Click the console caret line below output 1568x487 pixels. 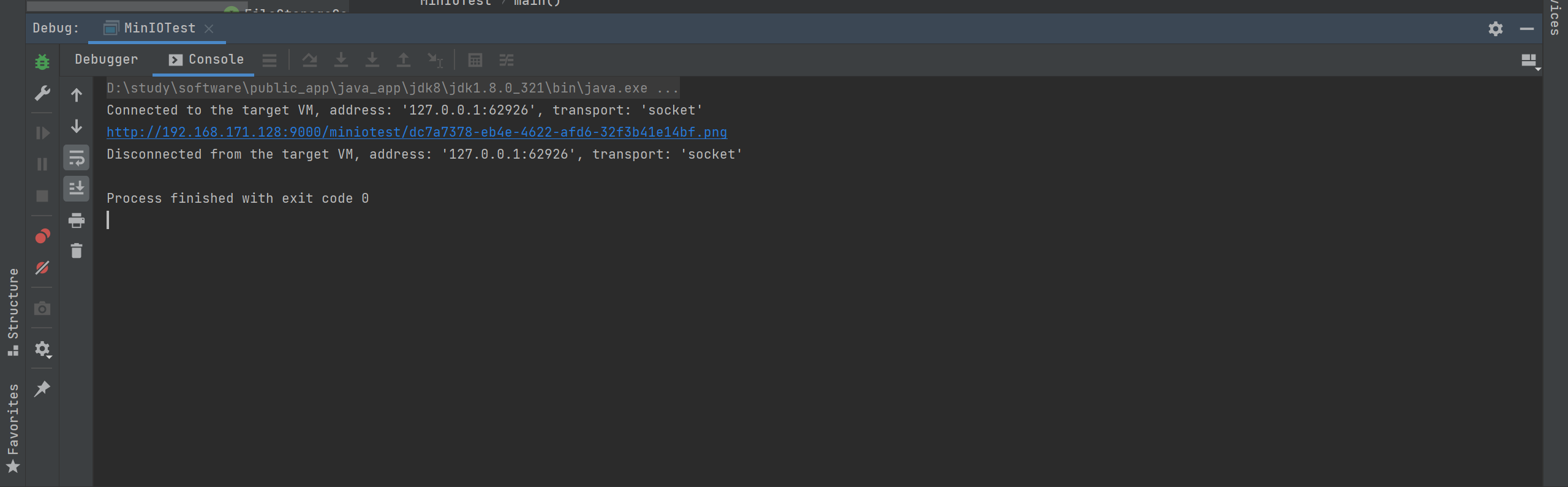108,220
